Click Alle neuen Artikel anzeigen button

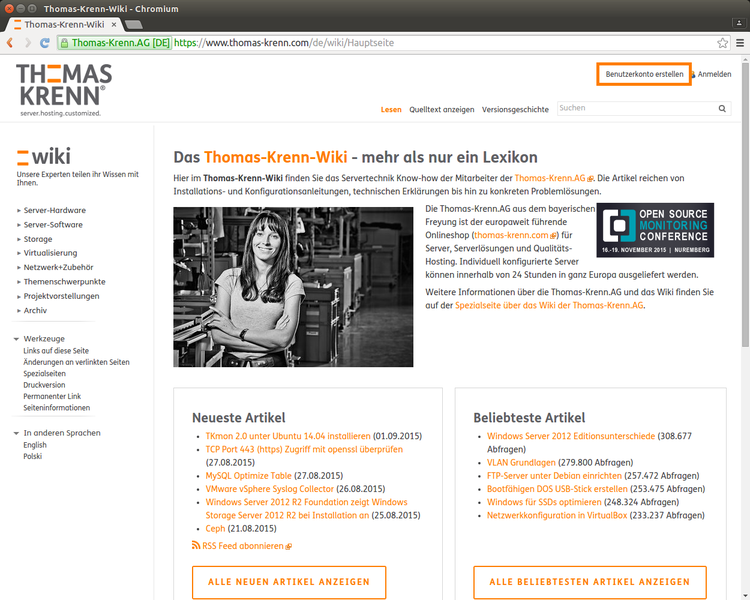pyautogui.click(x=289, y=582)
